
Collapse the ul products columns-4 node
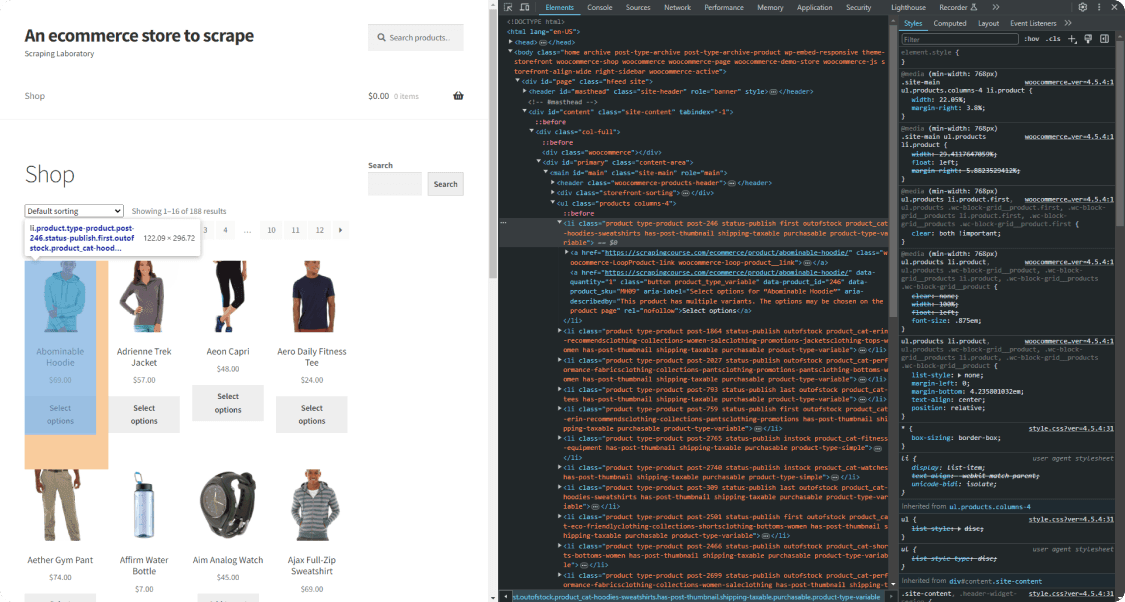coord(552,203)
